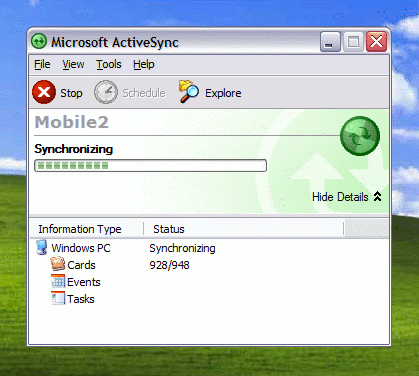419x376 pixels.
Task: Click the Windows PC computer icon
Action: (x=42, y=248)
